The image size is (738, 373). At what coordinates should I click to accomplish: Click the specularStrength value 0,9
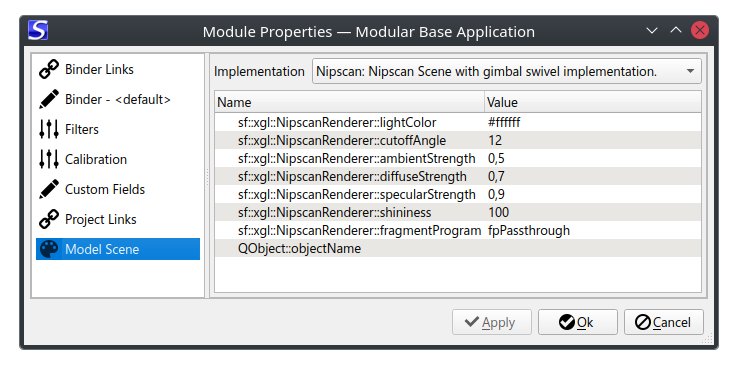tap(496, 195)
